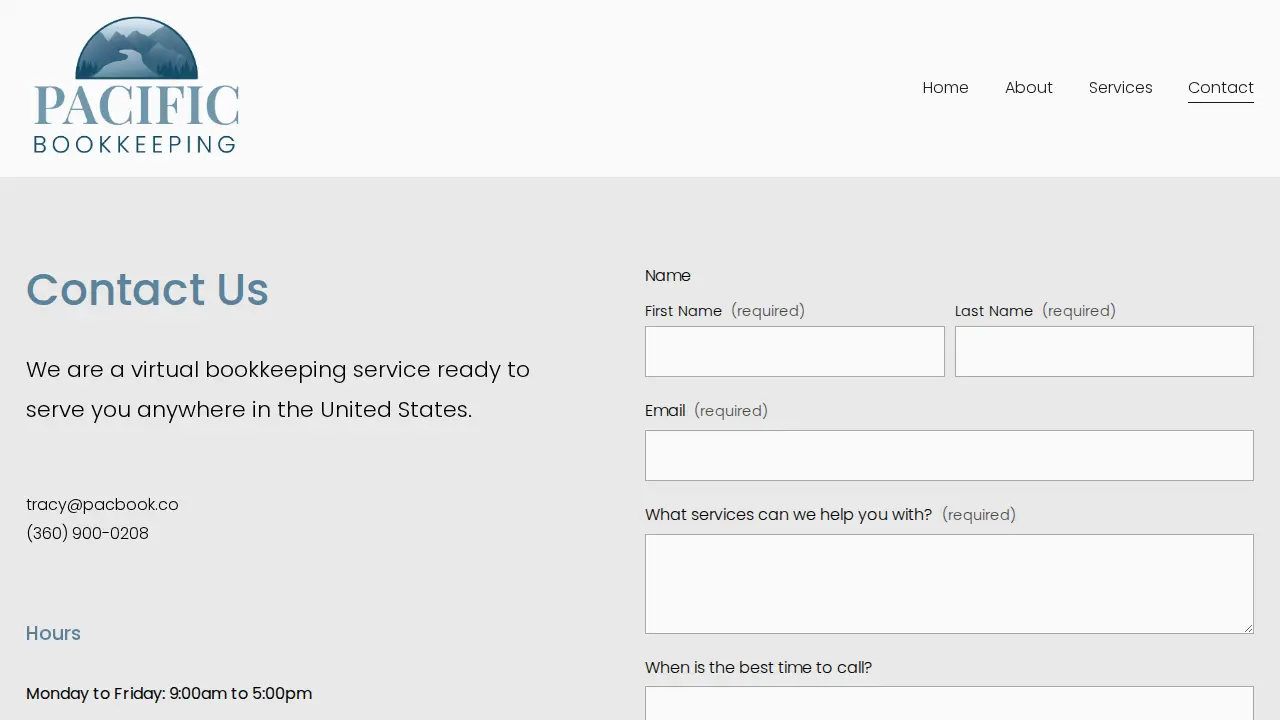1280x720 pixels.
Task: Grab the services textarea resize handle
Action: pyautogui.click(x=1247, y=627)
